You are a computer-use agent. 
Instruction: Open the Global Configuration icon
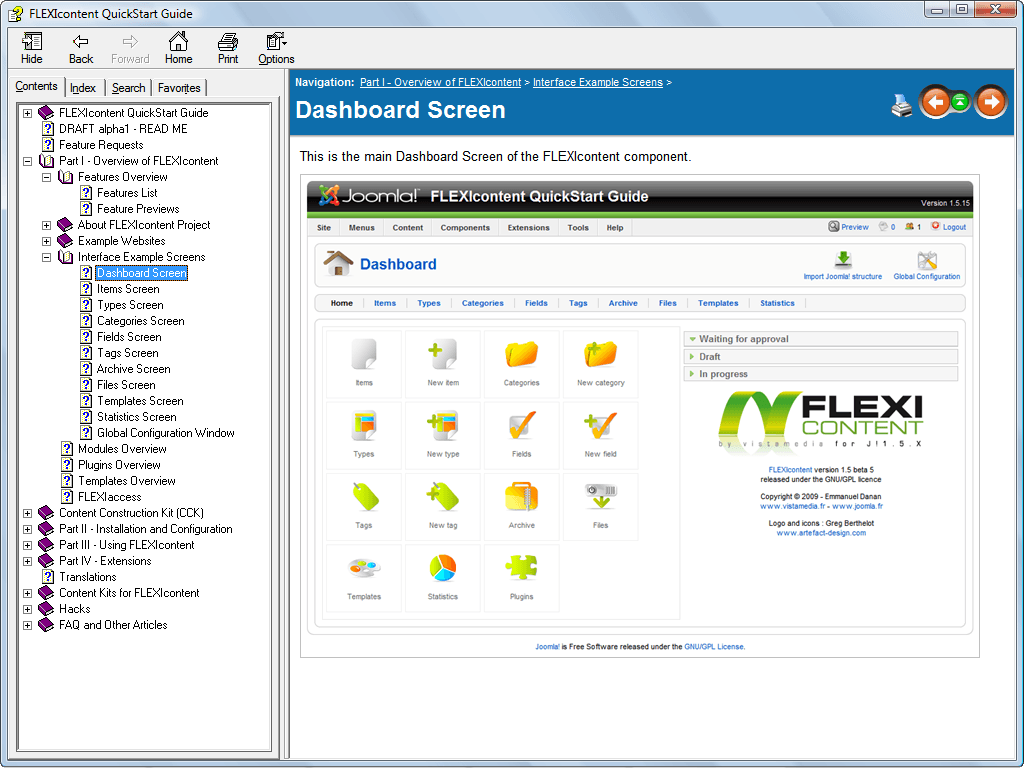pyautogui.click(x=927, y=260)
